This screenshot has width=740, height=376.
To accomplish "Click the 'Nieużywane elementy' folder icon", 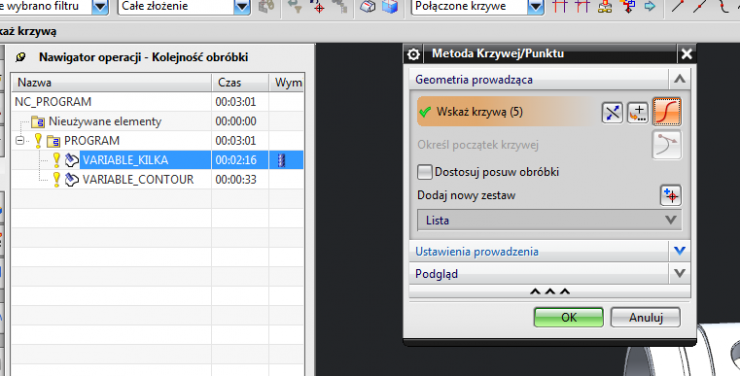I will coord(38,122).
